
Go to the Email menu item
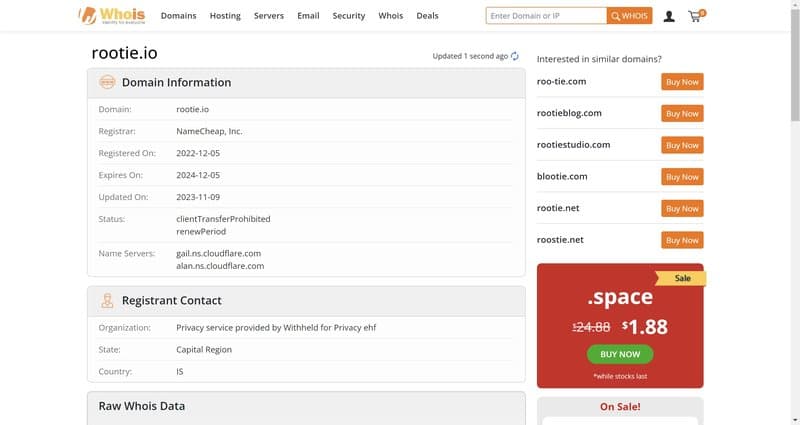tap(308, 16)
